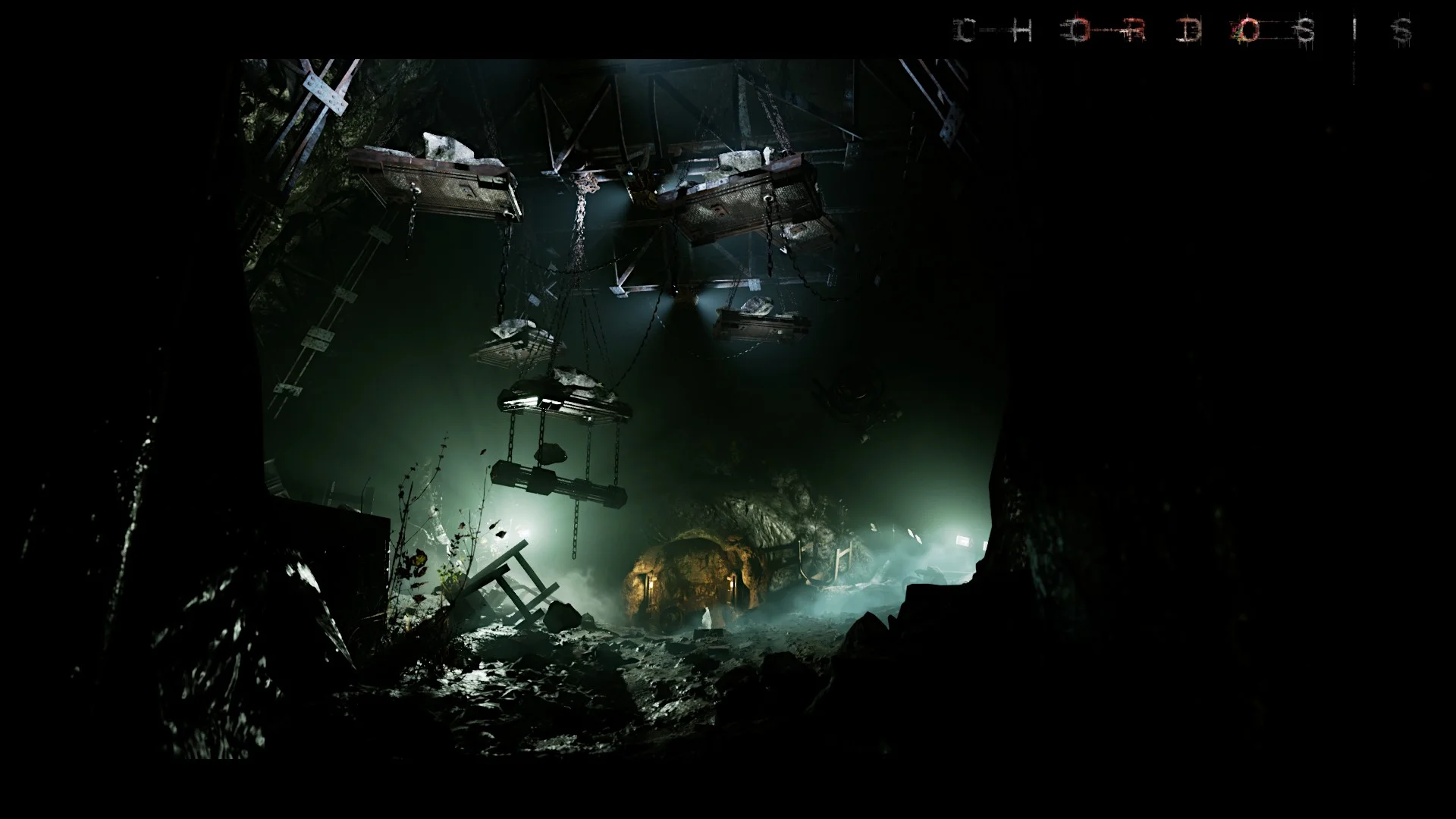Click the small floating rock between chains
The image size is (1456, 819).
tap(551, 453)
